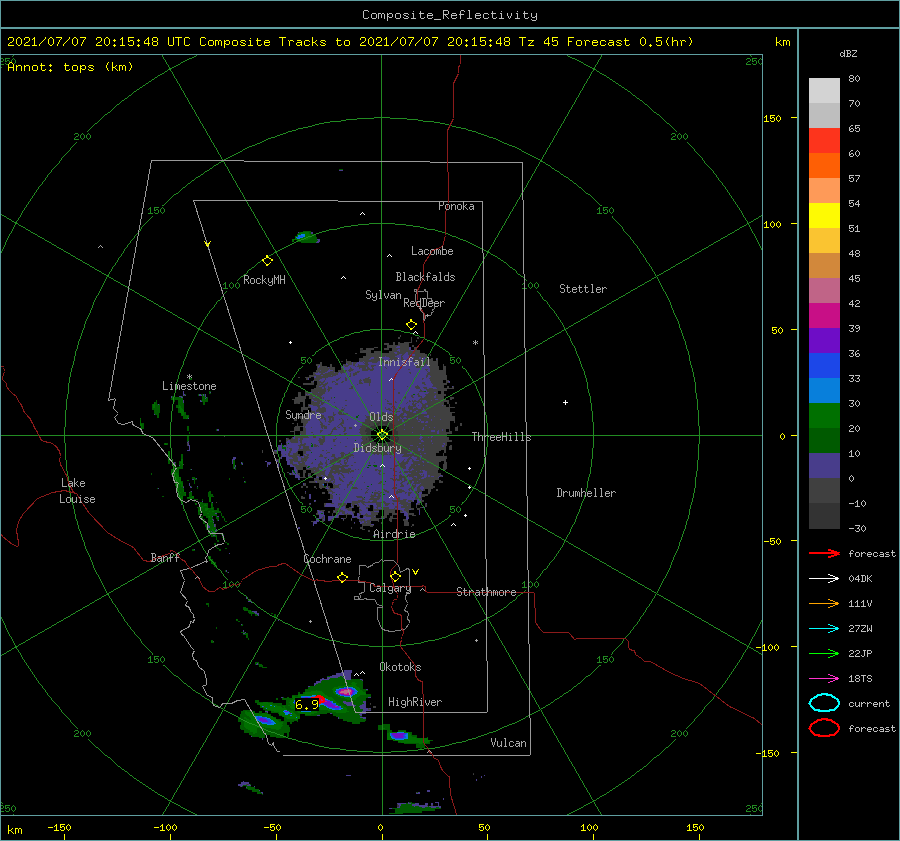Click the Strathmore label
Screen dimensions: 900x841
[x=486, y=592]
